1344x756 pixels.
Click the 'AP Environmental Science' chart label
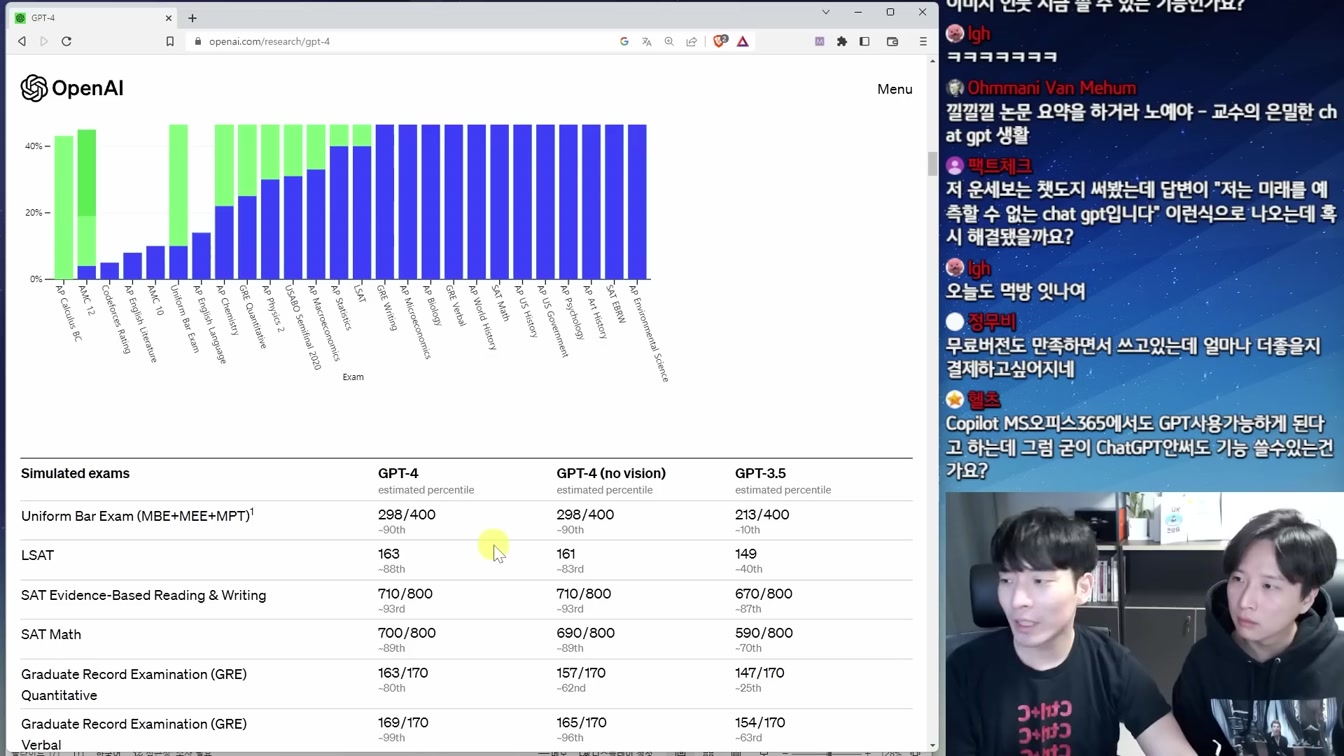(x=648, y=334)
